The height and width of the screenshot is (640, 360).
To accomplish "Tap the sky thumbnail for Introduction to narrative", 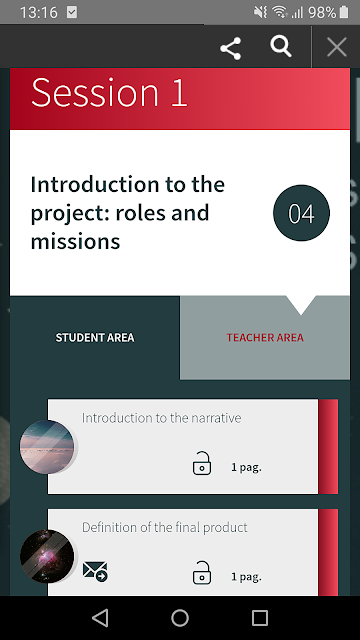I will click(x=47, y=447).
